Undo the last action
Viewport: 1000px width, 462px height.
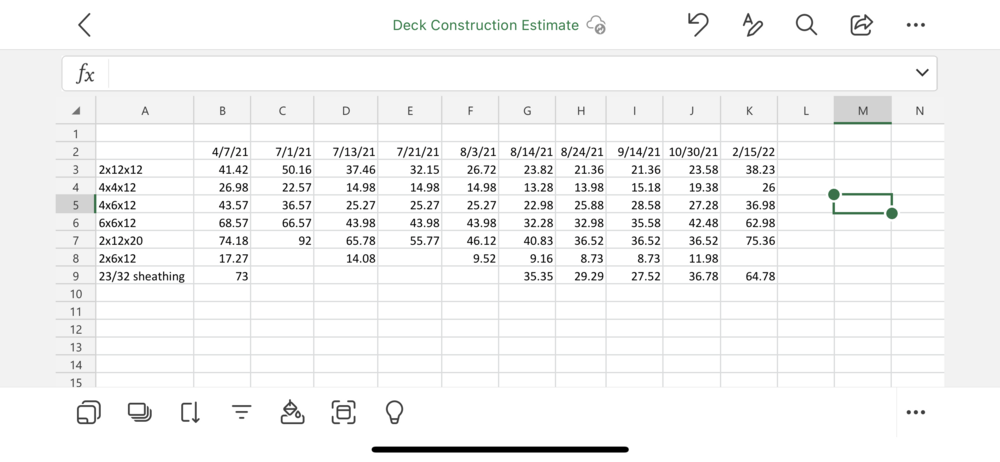(x=698, y=25)
